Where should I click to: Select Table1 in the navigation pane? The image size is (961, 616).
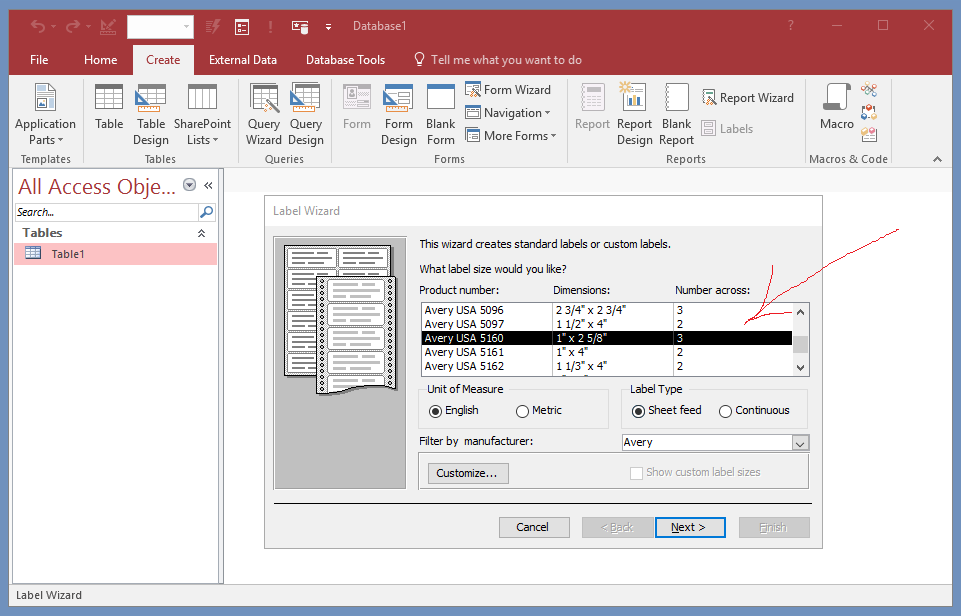click(115, 254)
